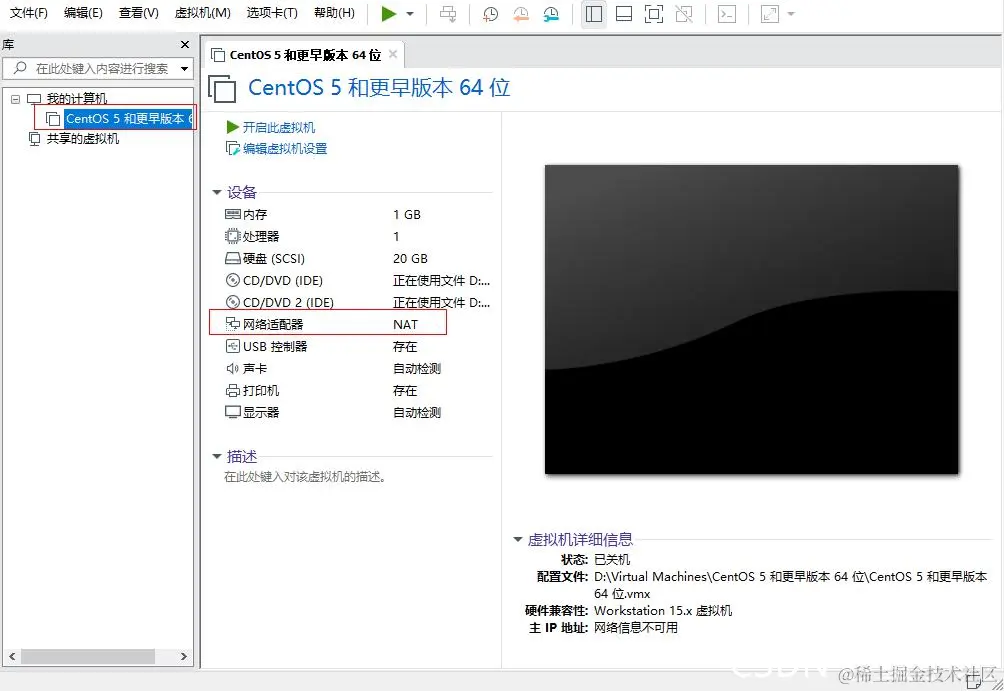Viewport: 1004px width, 691px height.
Task: Open the 编辑(E) menu
Action: point(83,13)
